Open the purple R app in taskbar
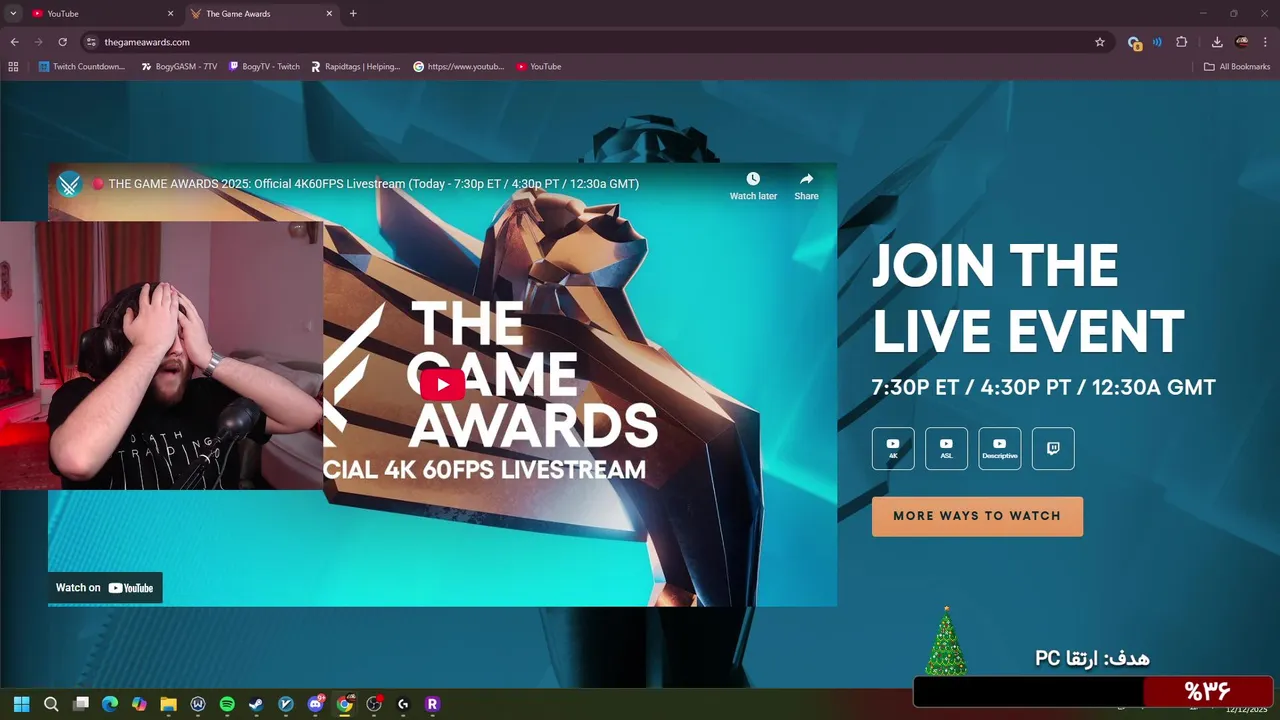Viewport: 1280px width, 720px height. (x=432, y=704)
